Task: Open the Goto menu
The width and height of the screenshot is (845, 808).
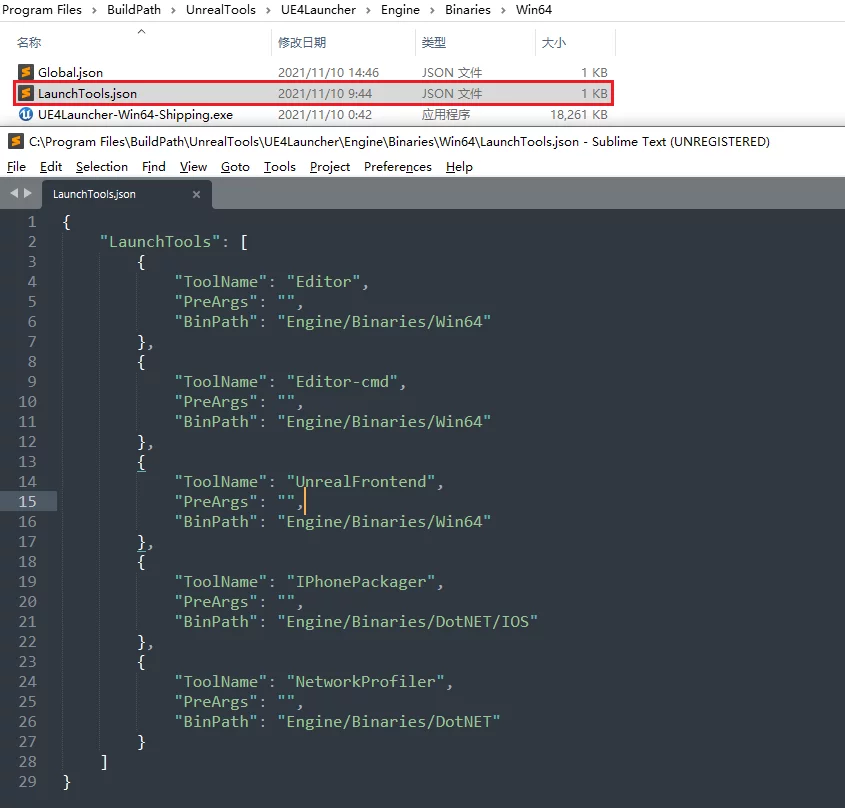Action: pos(235,167)
